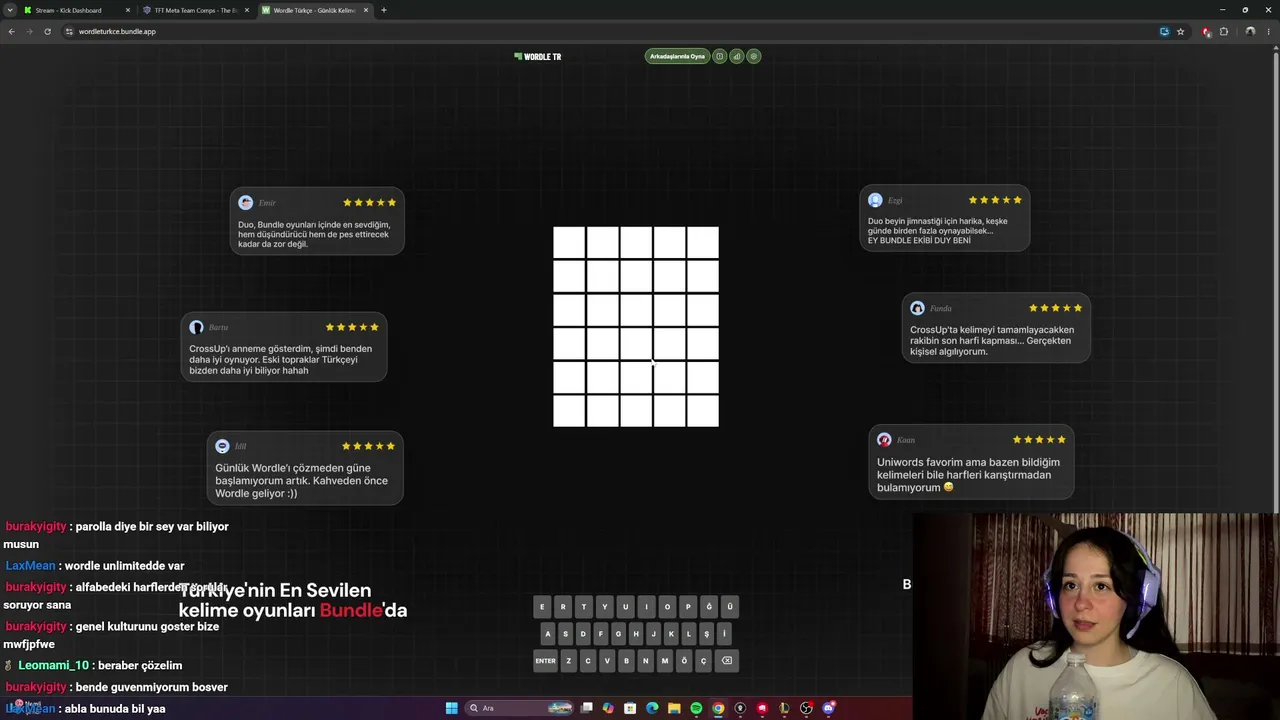Screen dimensions: 1280x720
Task: Click the address bar URL wordleturkce.bundle.app
Action: pyautogui.click(x=118, y=32)
